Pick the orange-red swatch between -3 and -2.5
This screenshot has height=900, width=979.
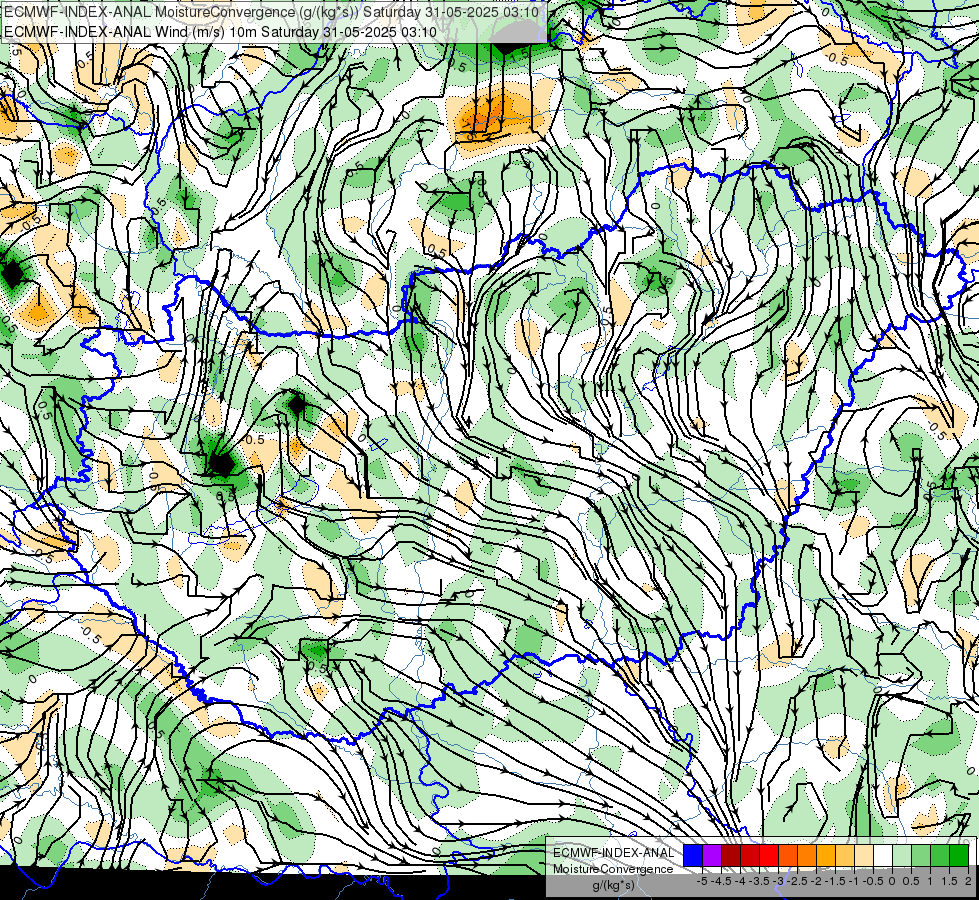point(788,855)
